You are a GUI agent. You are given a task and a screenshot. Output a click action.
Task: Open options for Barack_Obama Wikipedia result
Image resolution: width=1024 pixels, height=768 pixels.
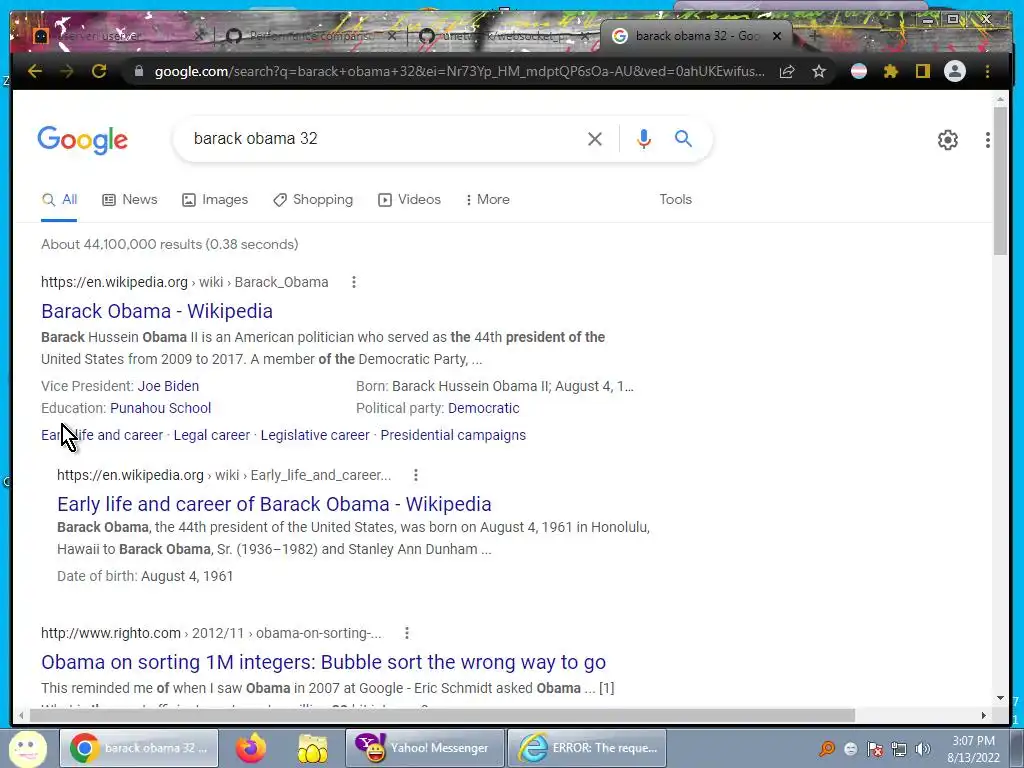coord(354,282)
